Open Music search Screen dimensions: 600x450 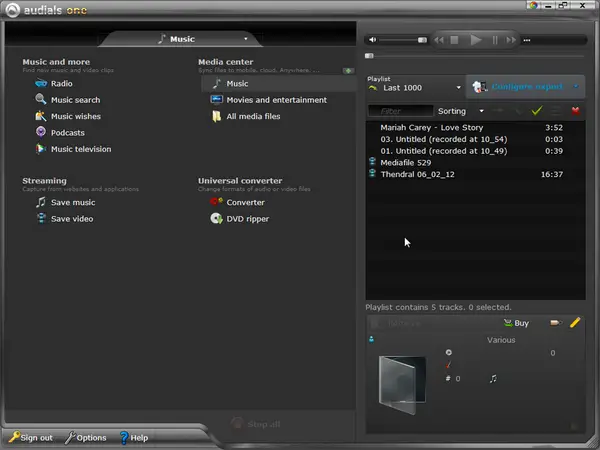tap(68, 100)
